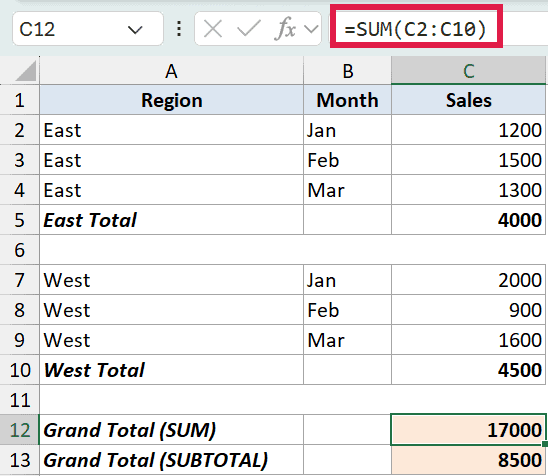The image size is (548, 476).
Task: Select the East Total value 4000
Action: (x=468, y=220)
